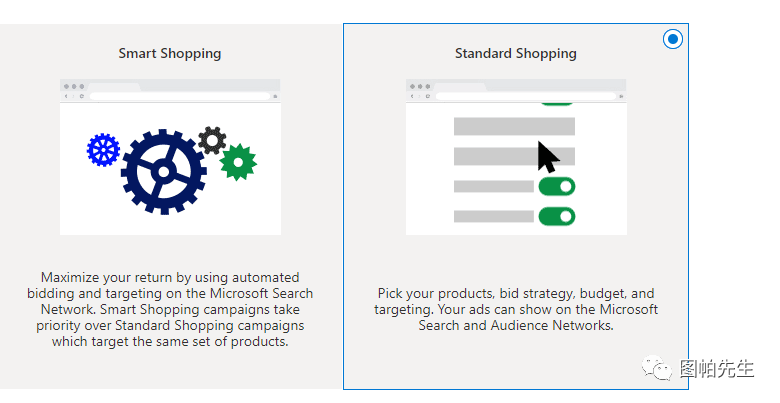780x403 pixels.
Task: Click the large navy gear icon
Action: 163,172
